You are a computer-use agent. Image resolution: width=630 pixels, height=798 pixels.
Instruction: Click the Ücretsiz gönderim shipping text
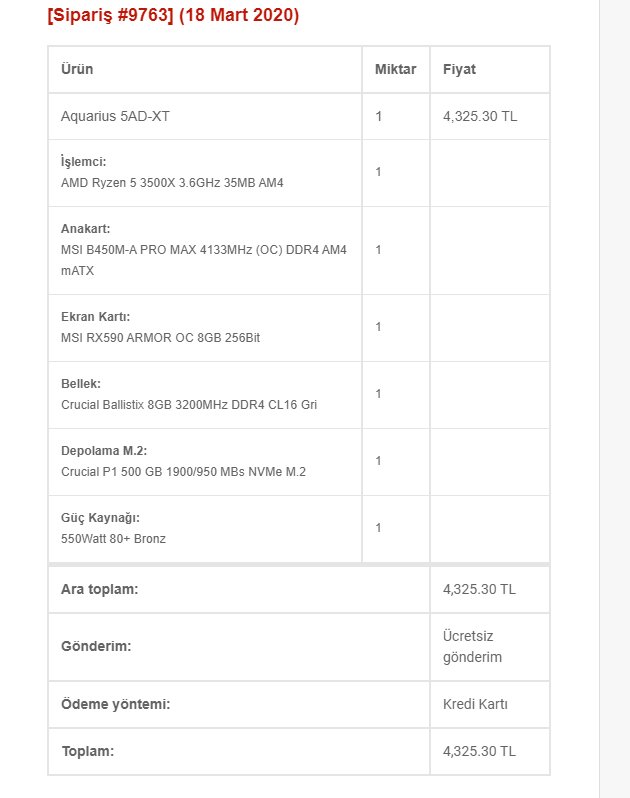coord(472,647)
